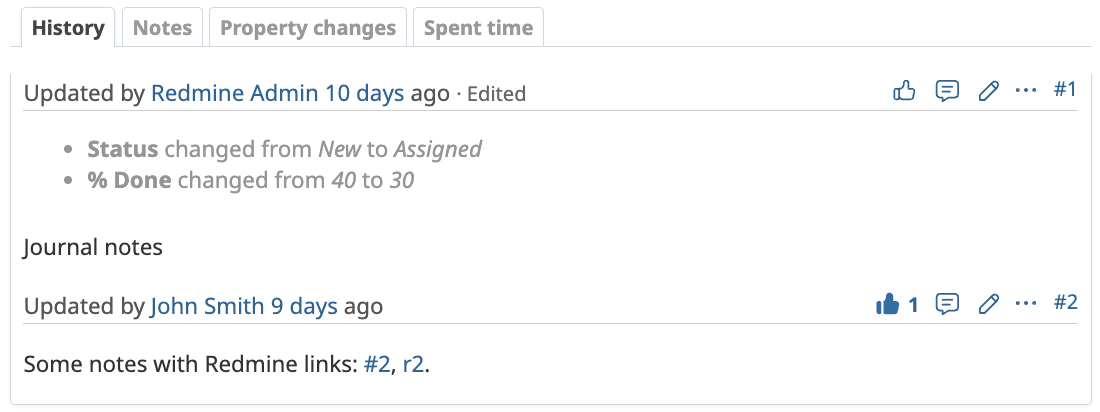The image size is (1100, 412).
Task: Remove like on John Smith's note
Action: coord(888,305)
